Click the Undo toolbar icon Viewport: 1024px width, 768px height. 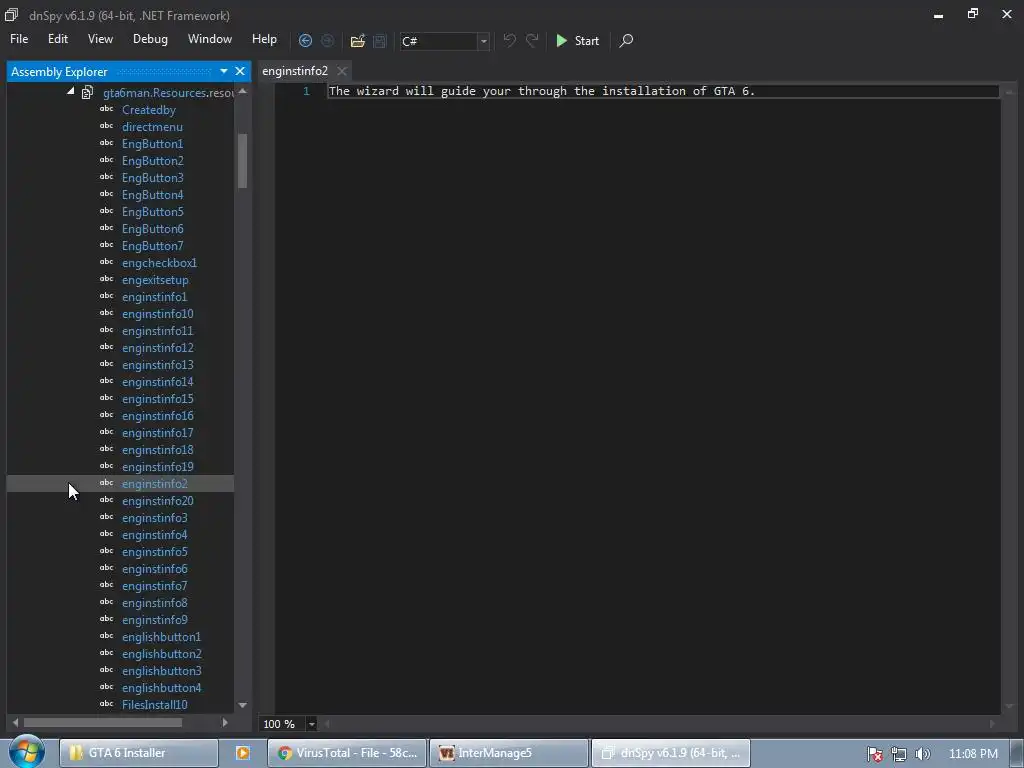pos(509,40)
